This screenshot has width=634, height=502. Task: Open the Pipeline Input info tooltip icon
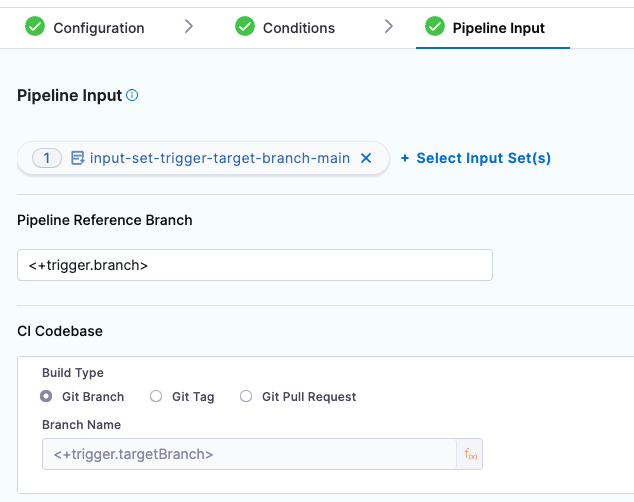click(x=132, y=96)
